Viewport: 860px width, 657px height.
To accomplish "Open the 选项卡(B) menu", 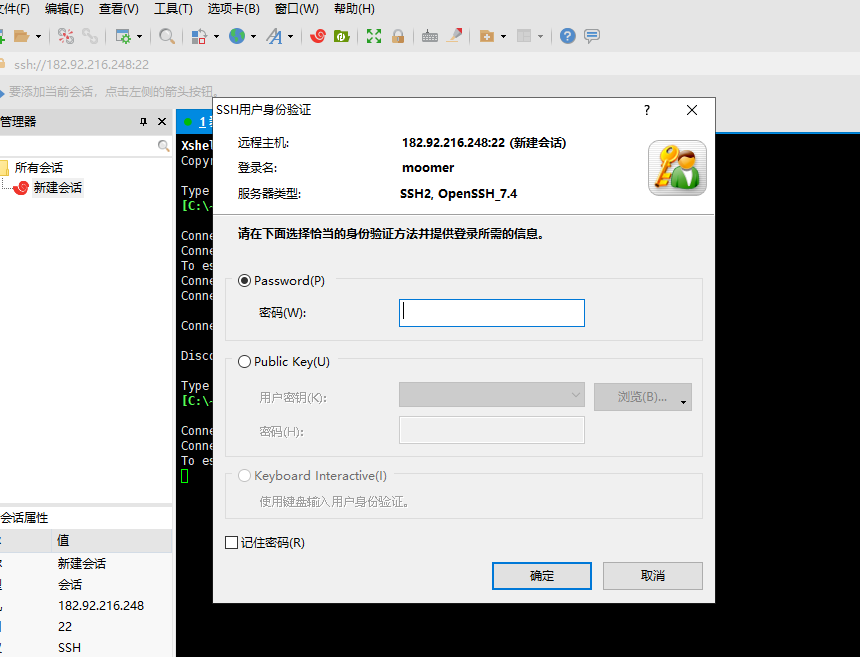I will click(x=234, y=9).
